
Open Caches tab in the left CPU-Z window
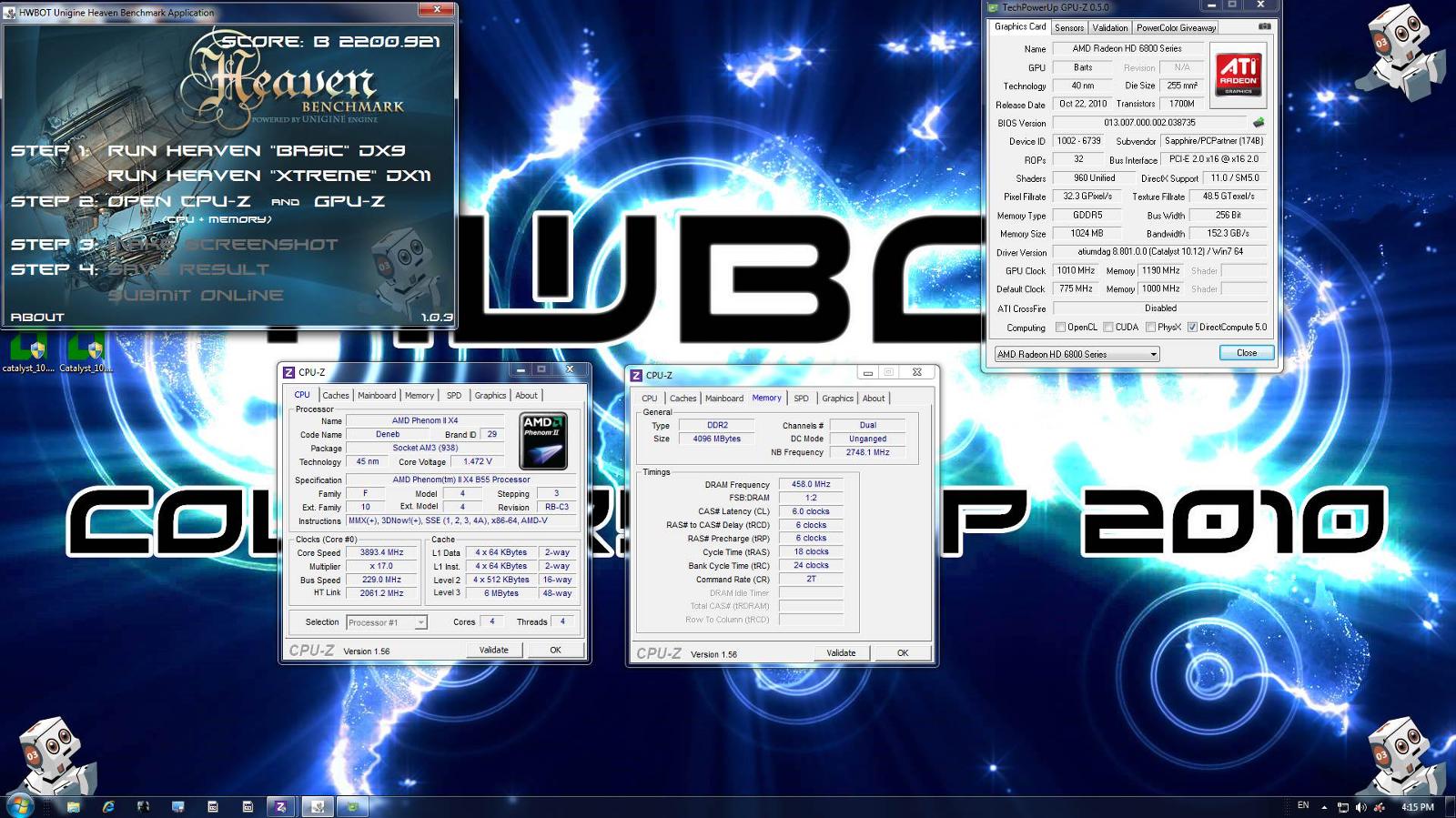point(336,396)
